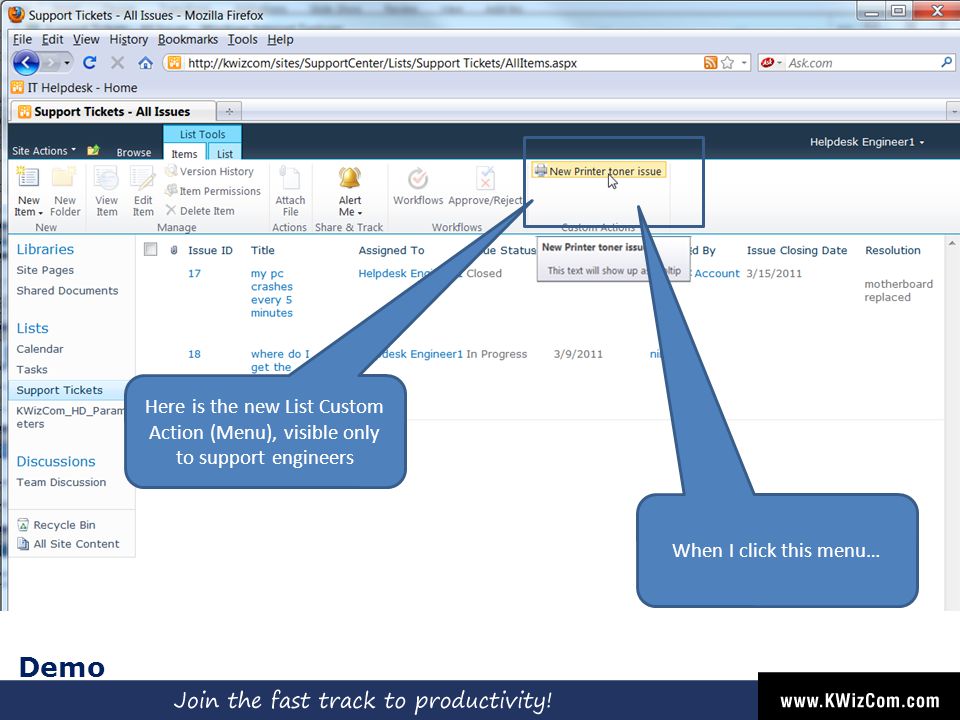Open the 'my pc crashes every 5 minutes' ticket
This screenshot has width=960, height=720.
[272, 293]
